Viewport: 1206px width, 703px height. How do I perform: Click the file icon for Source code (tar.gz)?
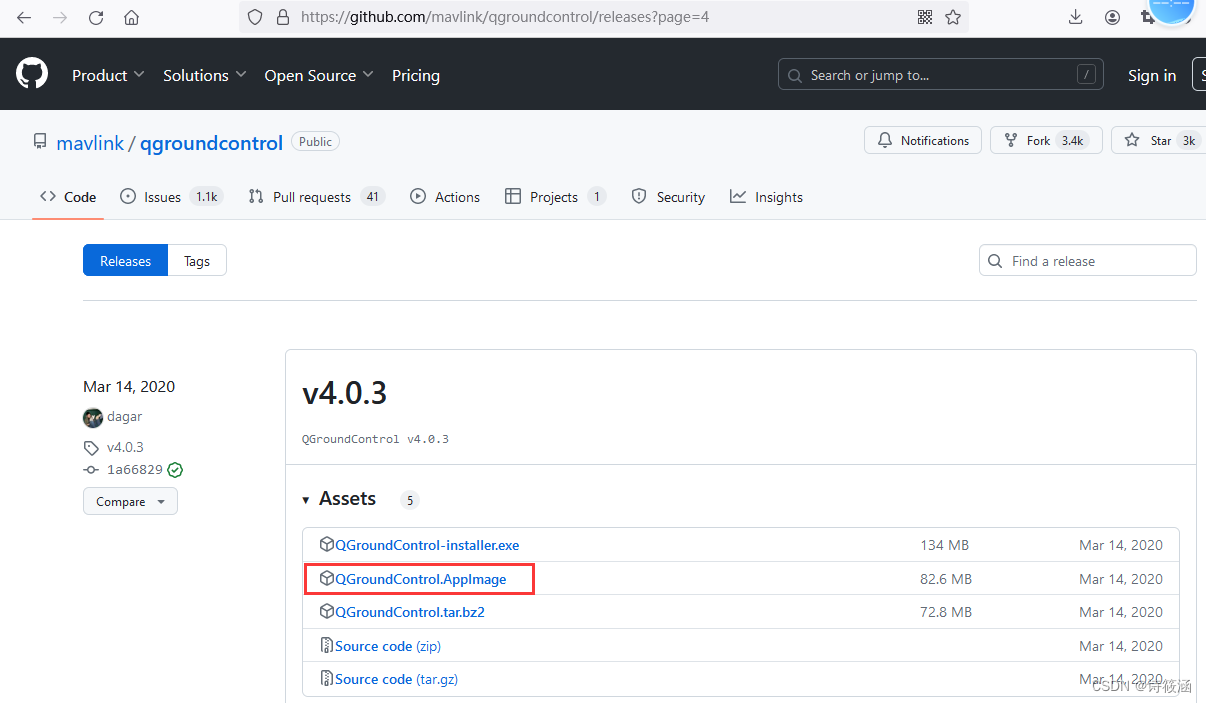326,679
